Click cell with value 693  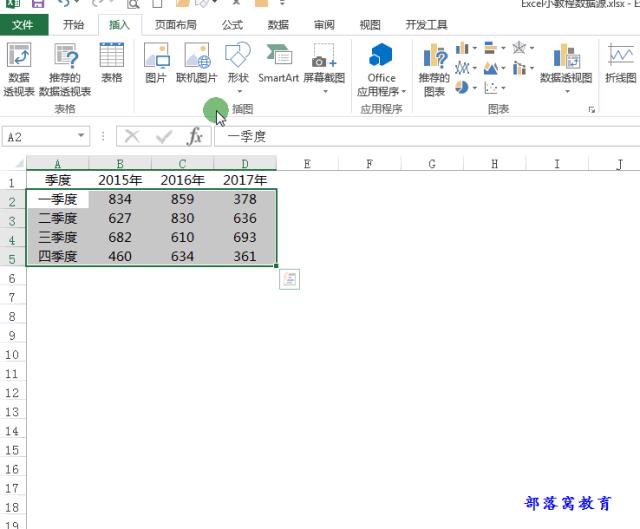(245, 237)
